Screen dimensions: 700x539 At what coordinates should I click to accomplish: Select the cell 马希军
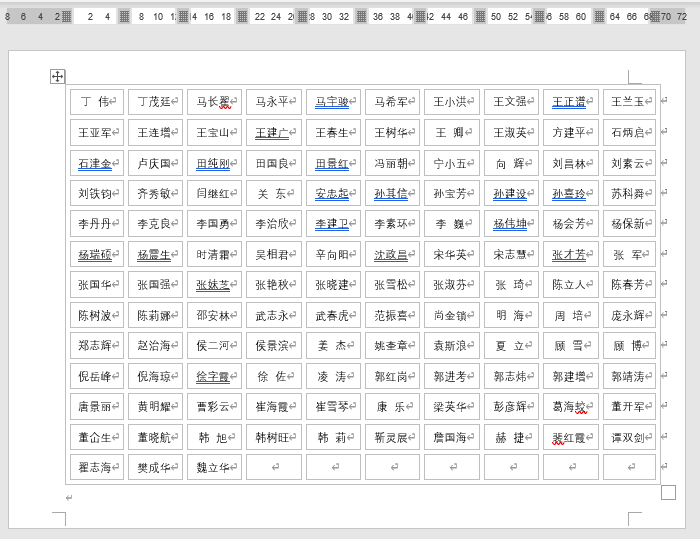392,102
